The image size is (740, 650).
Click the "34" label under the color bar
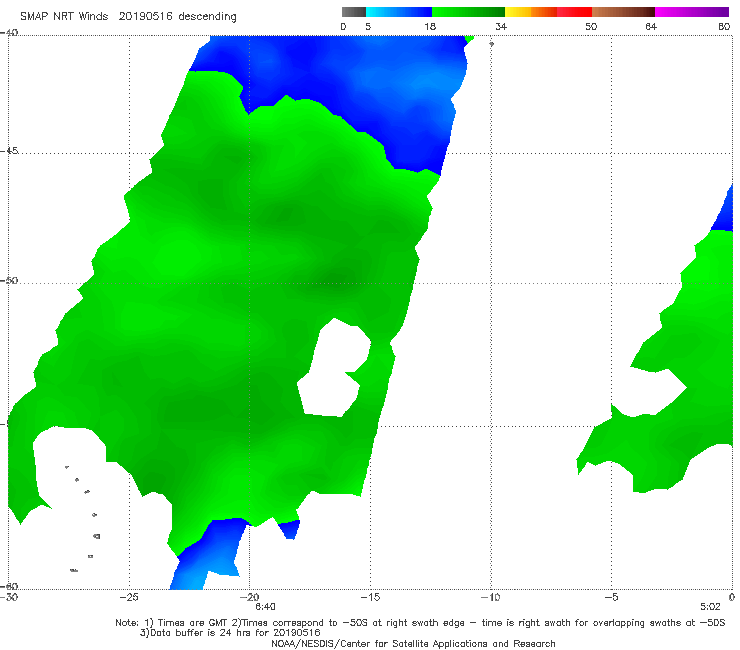[501, 26]
